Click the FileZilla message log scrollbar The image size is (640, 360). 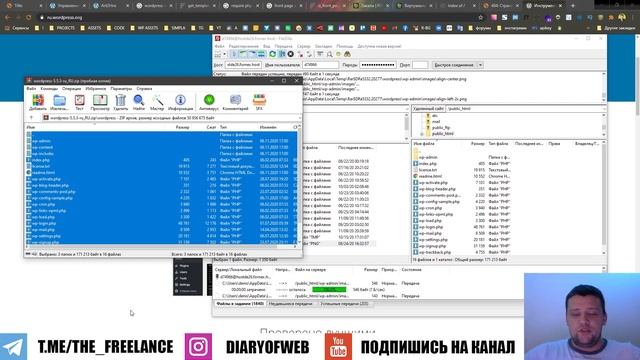click(x=604, y=87)
